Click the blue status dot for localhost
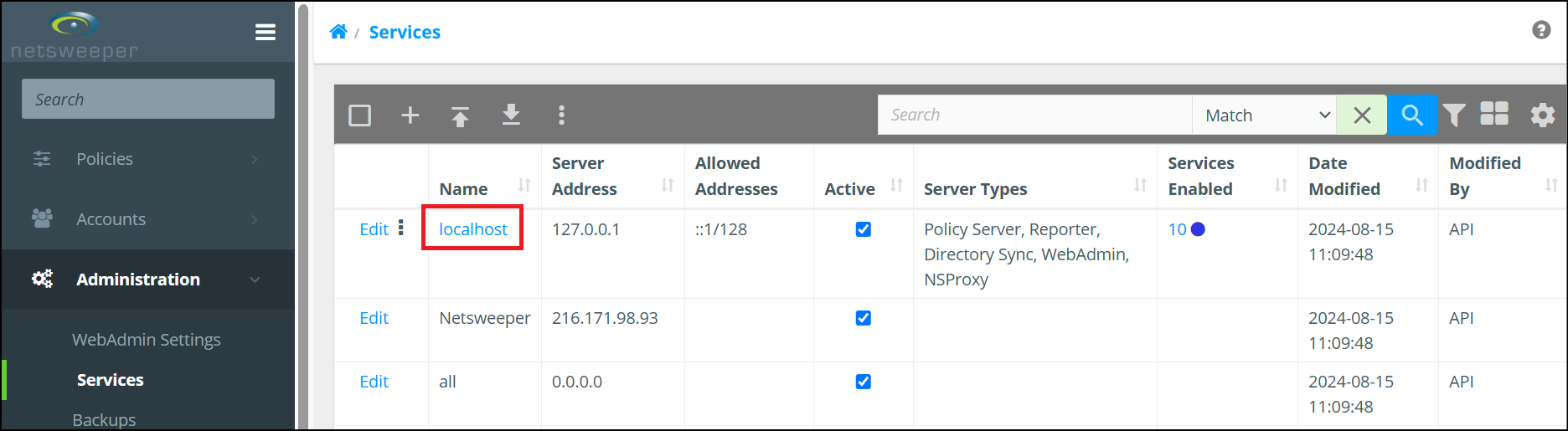The width and height of the screenshot is (1568, 431). tap(1198, 229)
